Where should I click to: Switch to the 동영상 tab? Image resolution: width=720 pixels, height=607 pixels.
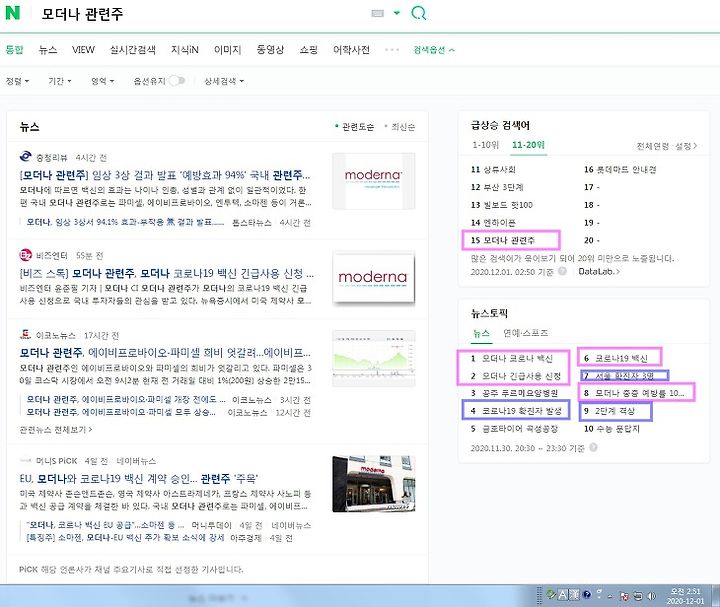tap(270, 50)
